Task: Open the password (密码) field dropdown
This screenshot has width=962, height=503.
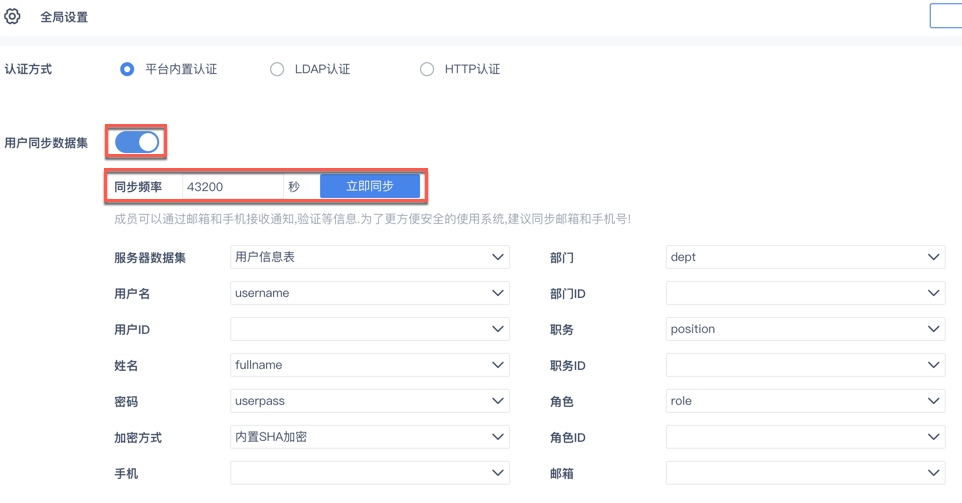Action: [x=369, y=401]
